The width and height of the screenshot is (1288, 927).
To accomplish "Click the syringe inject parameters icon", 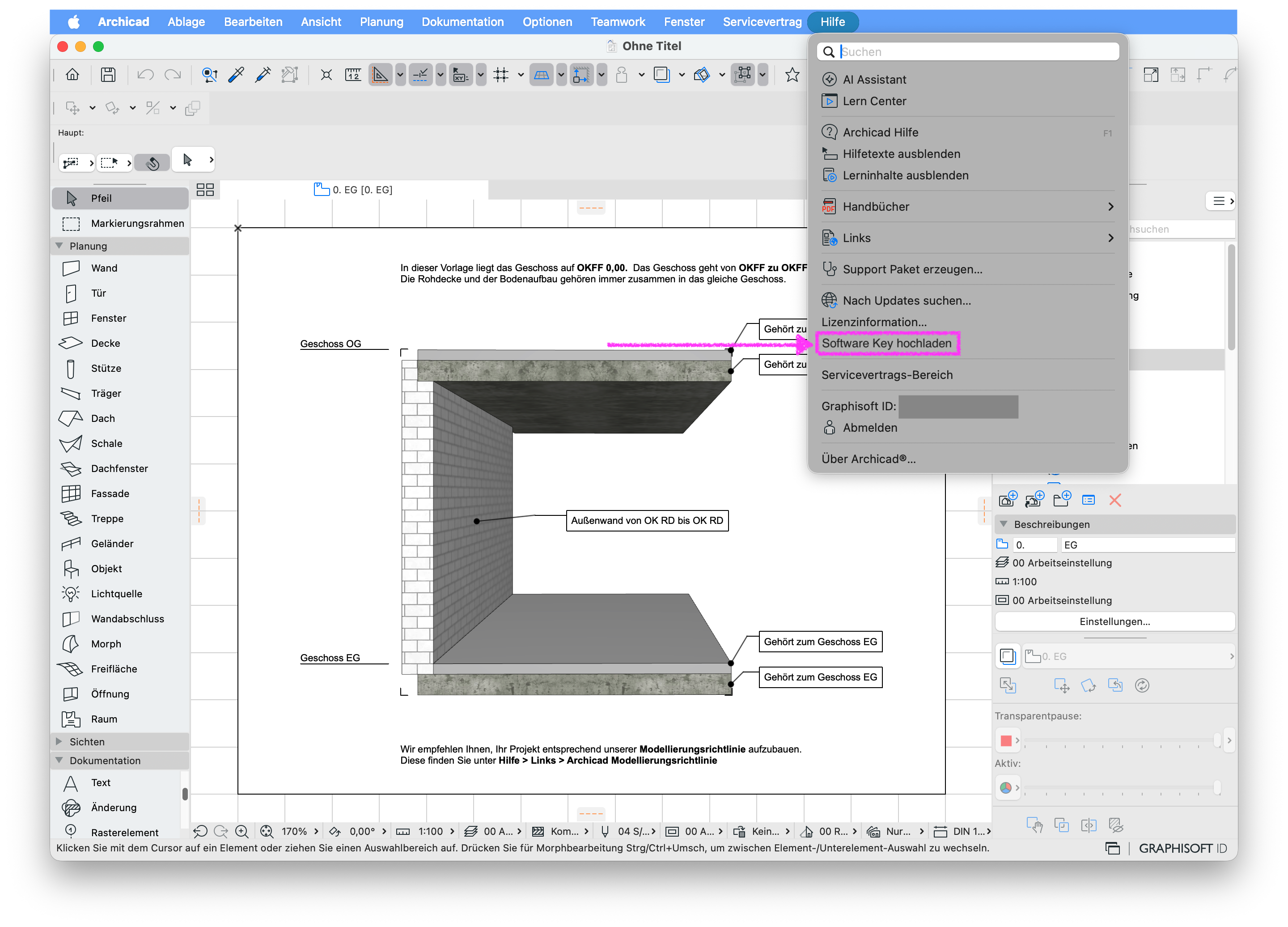I will [263, 74].
